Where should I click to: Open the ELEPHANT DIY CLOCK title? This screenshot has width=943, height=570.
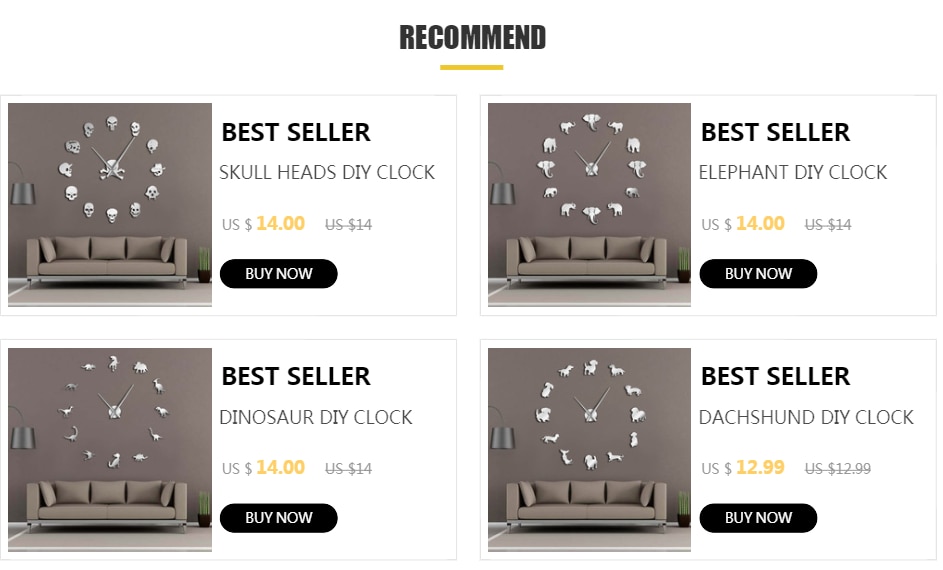click(793, 173)
